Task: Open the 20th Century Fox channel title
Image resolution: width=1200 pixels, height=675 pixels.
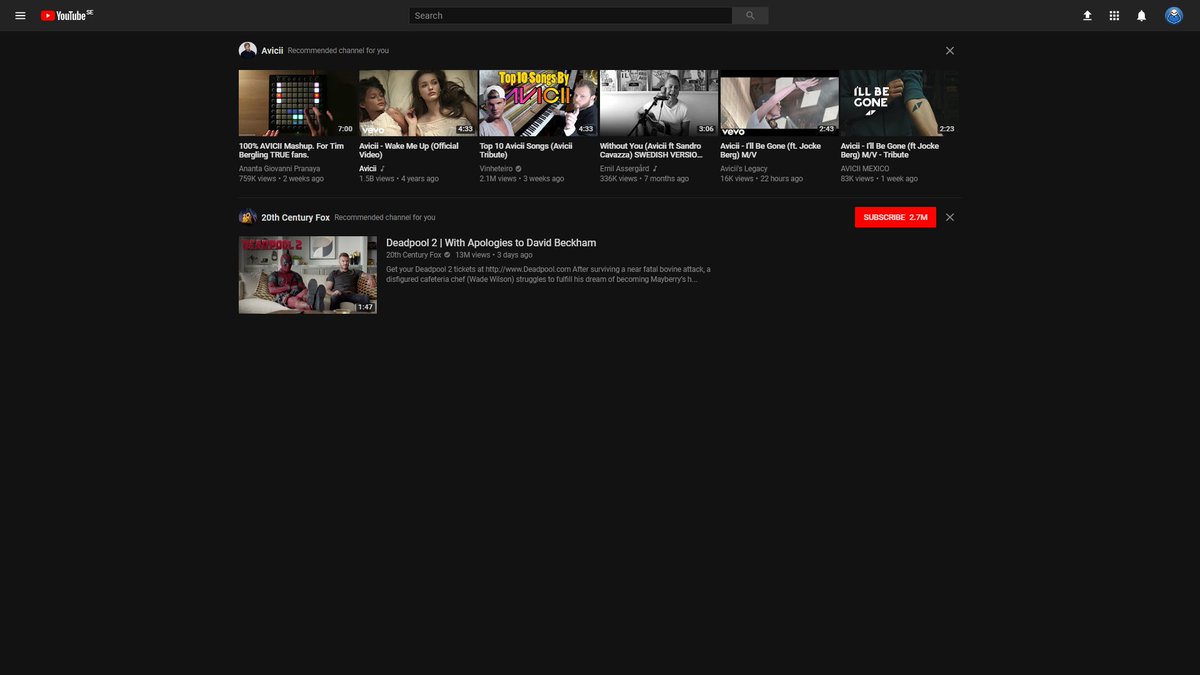Action: [x=295, y=217]
